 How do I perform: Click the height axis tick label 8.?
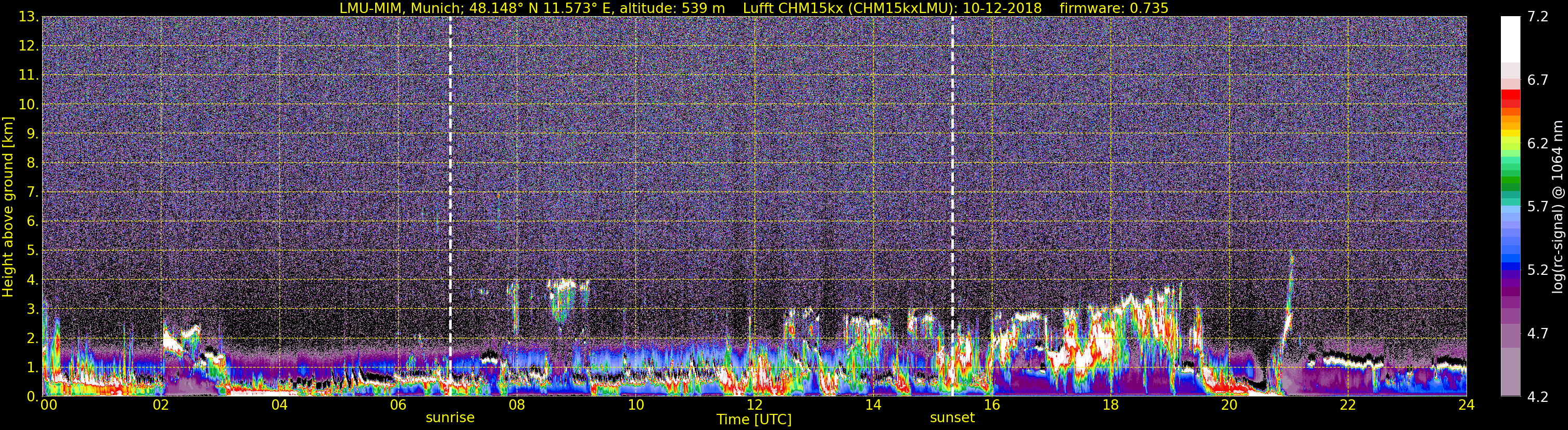(33, 163)
